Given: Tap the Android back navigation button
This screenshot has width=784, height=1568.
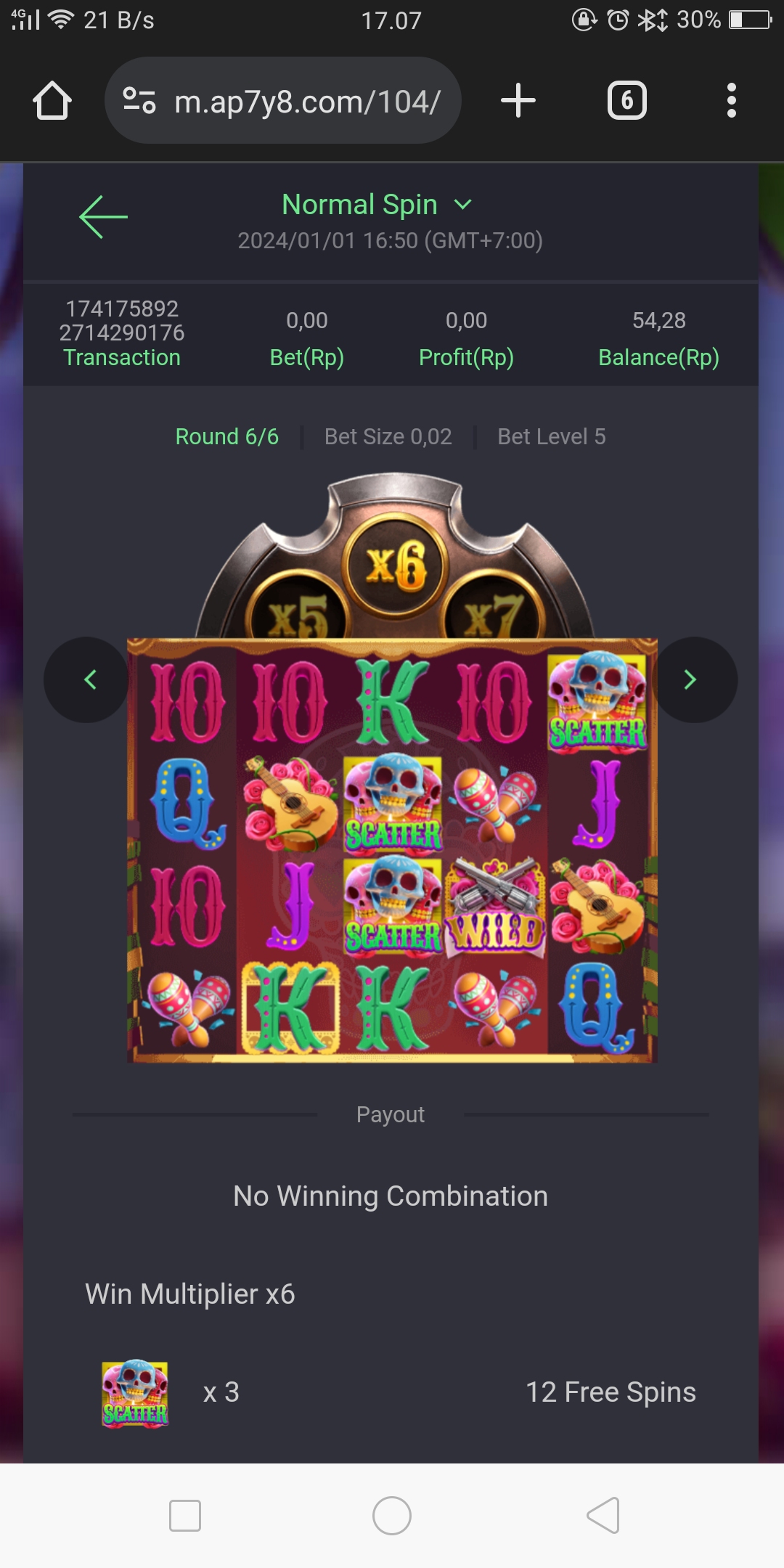Looking at the screenshot, I should coord(603,1515).
